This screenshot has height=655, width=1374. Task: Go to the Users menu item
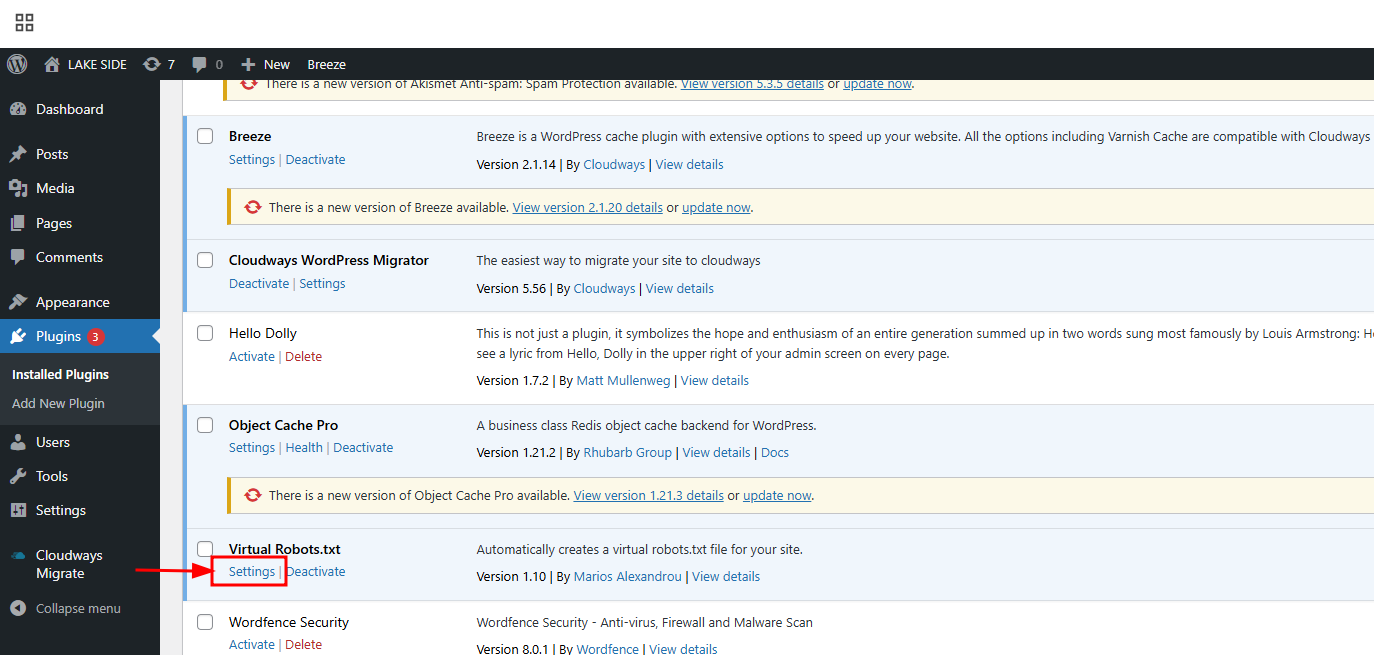(x=53, y=442)
